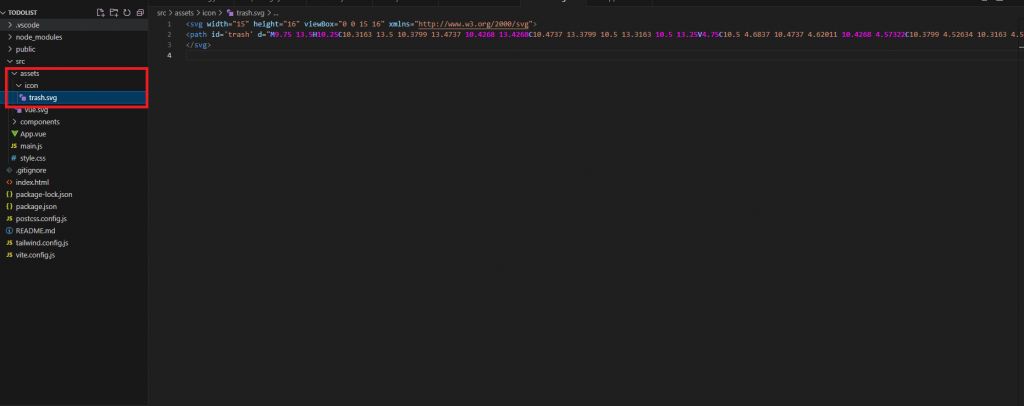Viewport: 1024px width, 406px height.
Task: Click the New Folder icon in explorer header
Action: pyautogui.click(x=114, y=12)
